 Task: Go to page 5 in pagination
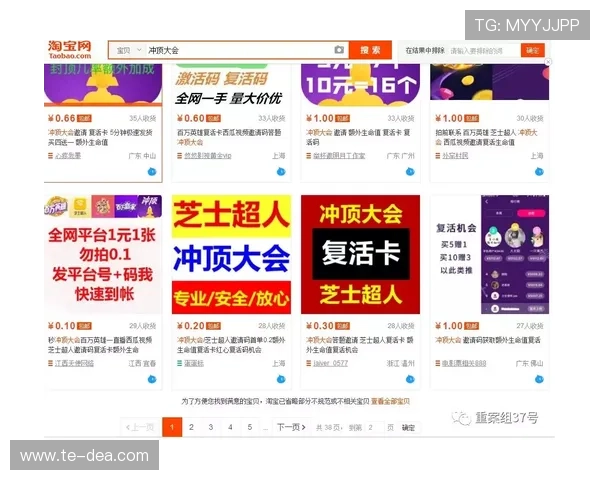[250, 427]
